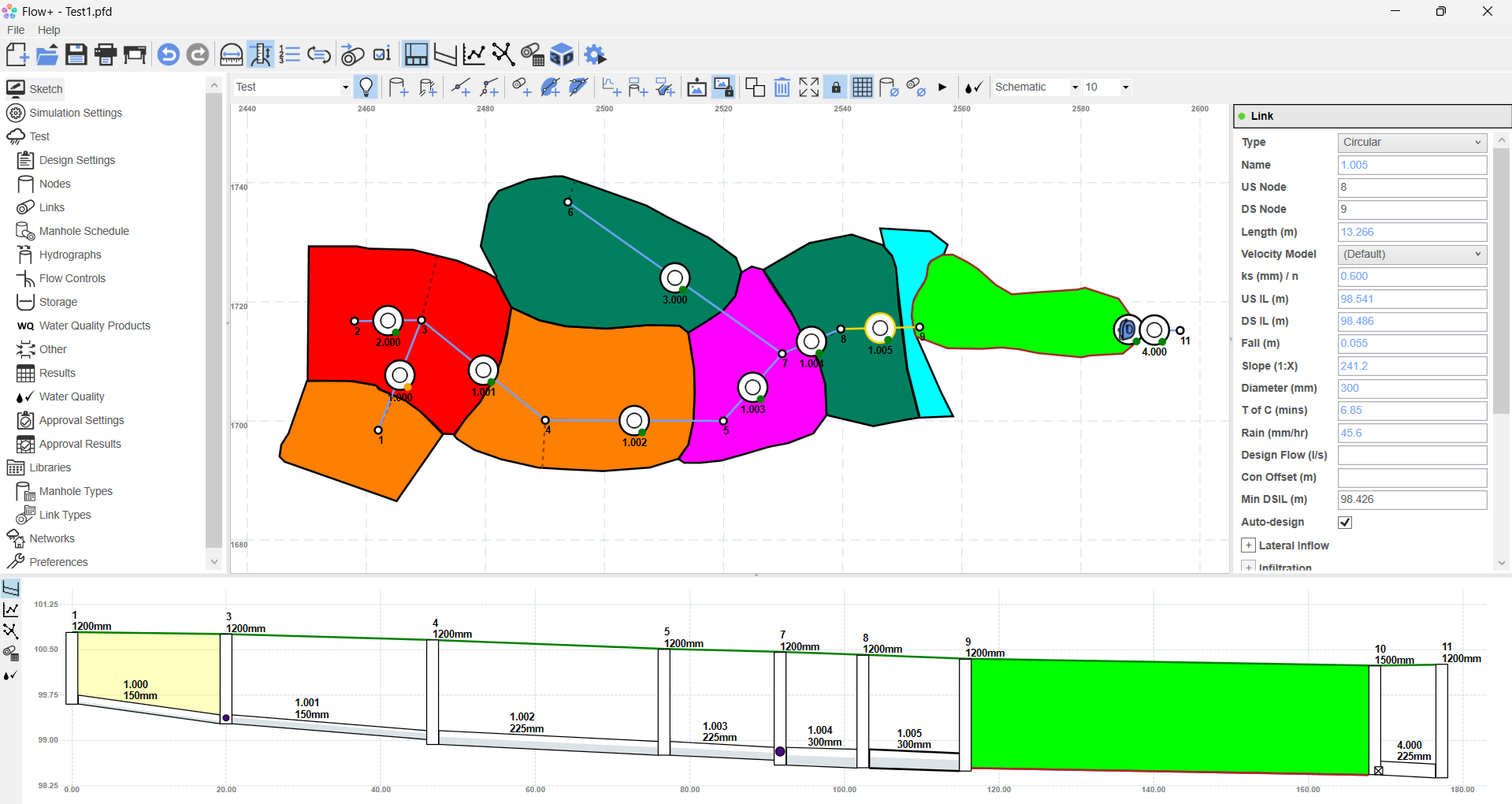
Task: Click the Zoom to extents icon
Action: [x=809, y=87]
